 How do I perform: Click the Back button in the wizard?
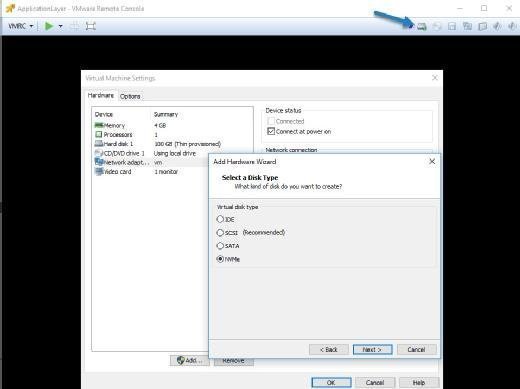329,349
